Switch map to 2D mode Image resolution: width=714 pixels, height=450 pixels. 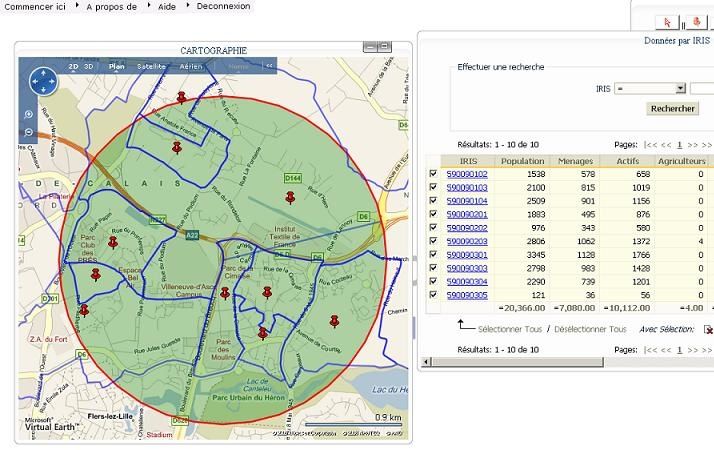pyautogui.click(x=73, y=66)
